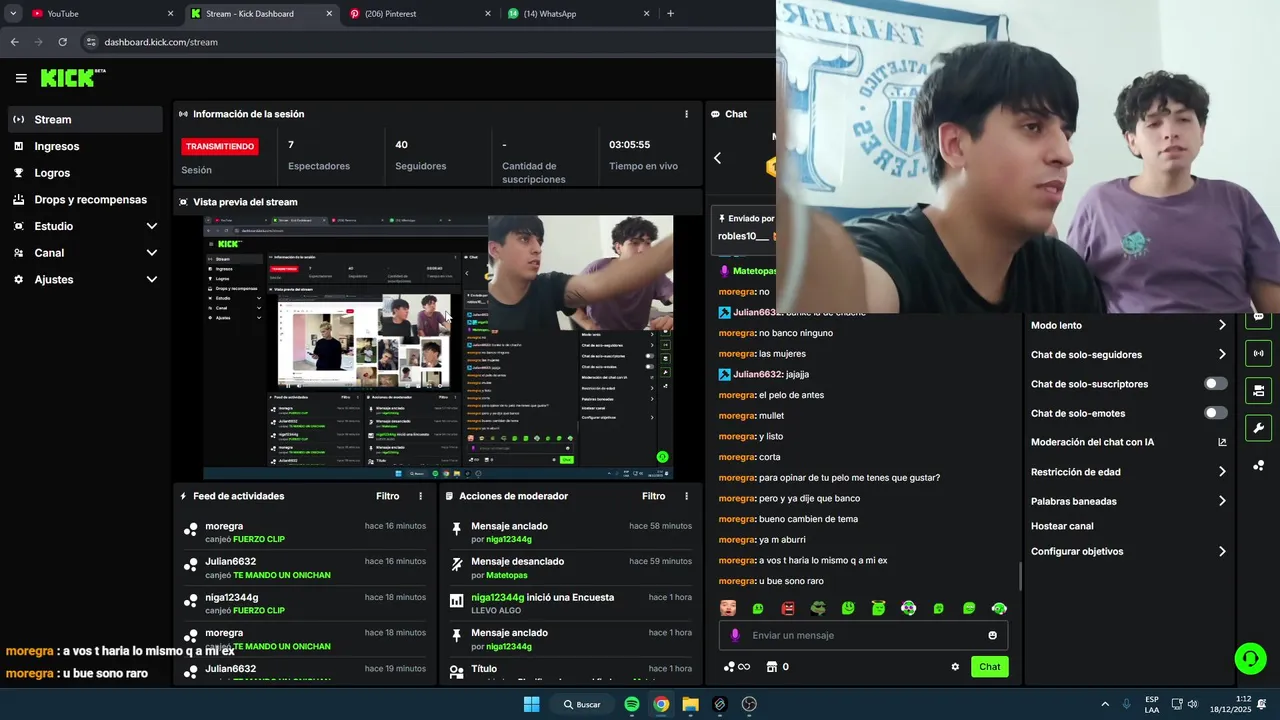This screenshot has width=1280, height=720.
Task: Click the stream preview thumbnail
Action: click(438, 347)
